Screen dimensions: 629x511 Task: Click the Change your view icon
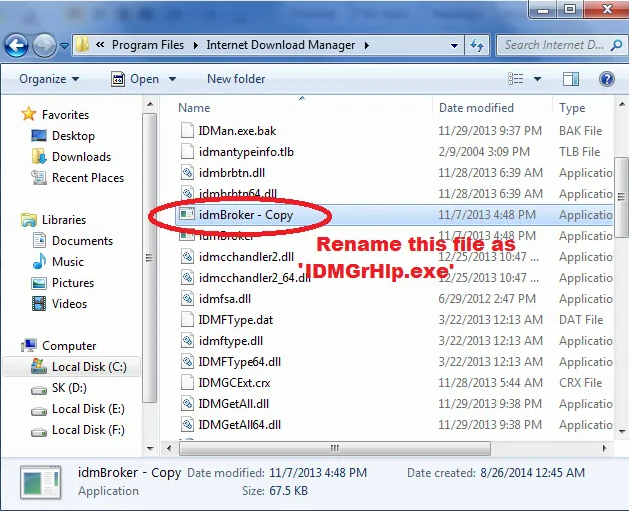click(x=515, y=79)
